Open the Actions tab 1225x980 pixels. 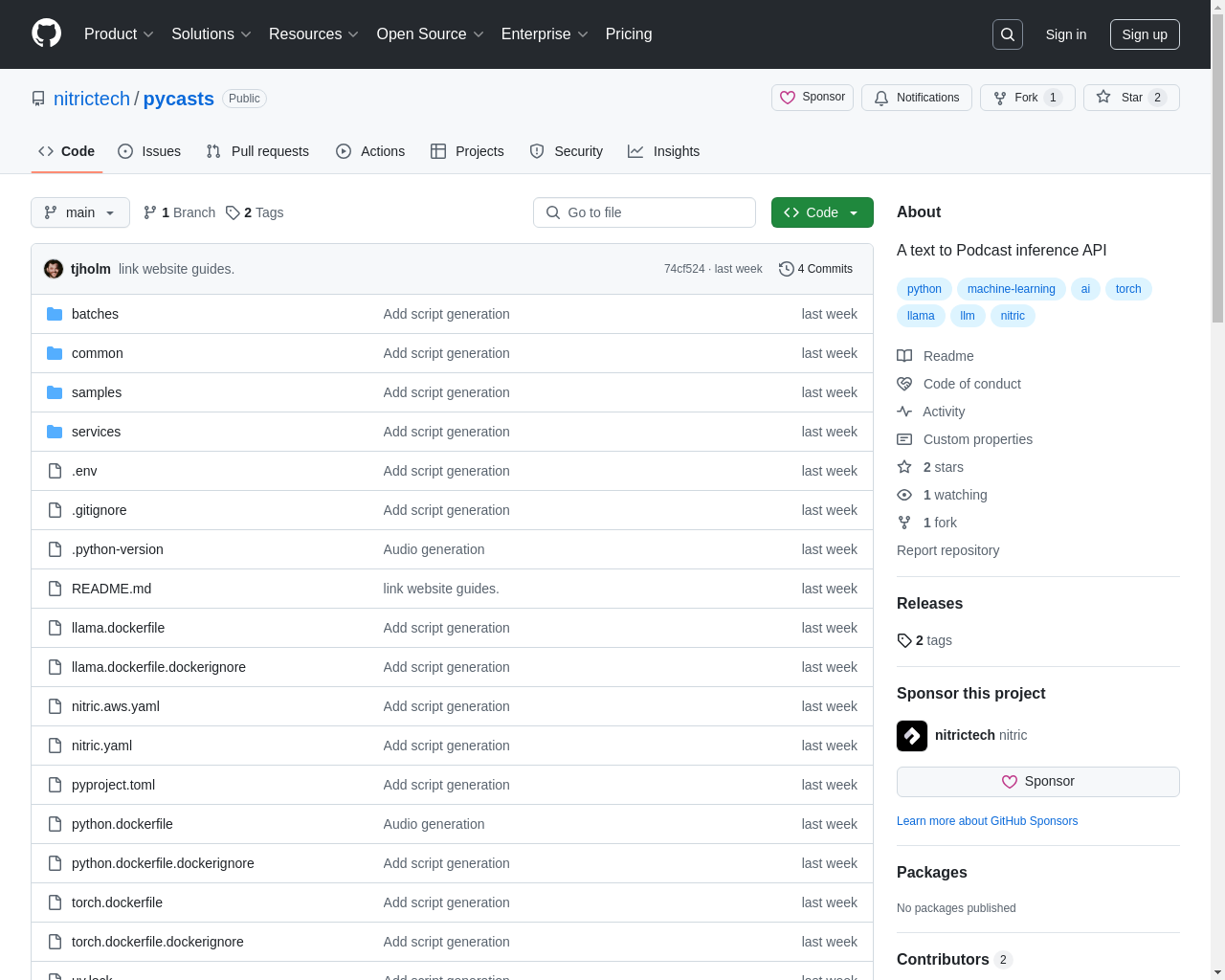[370, 151]
